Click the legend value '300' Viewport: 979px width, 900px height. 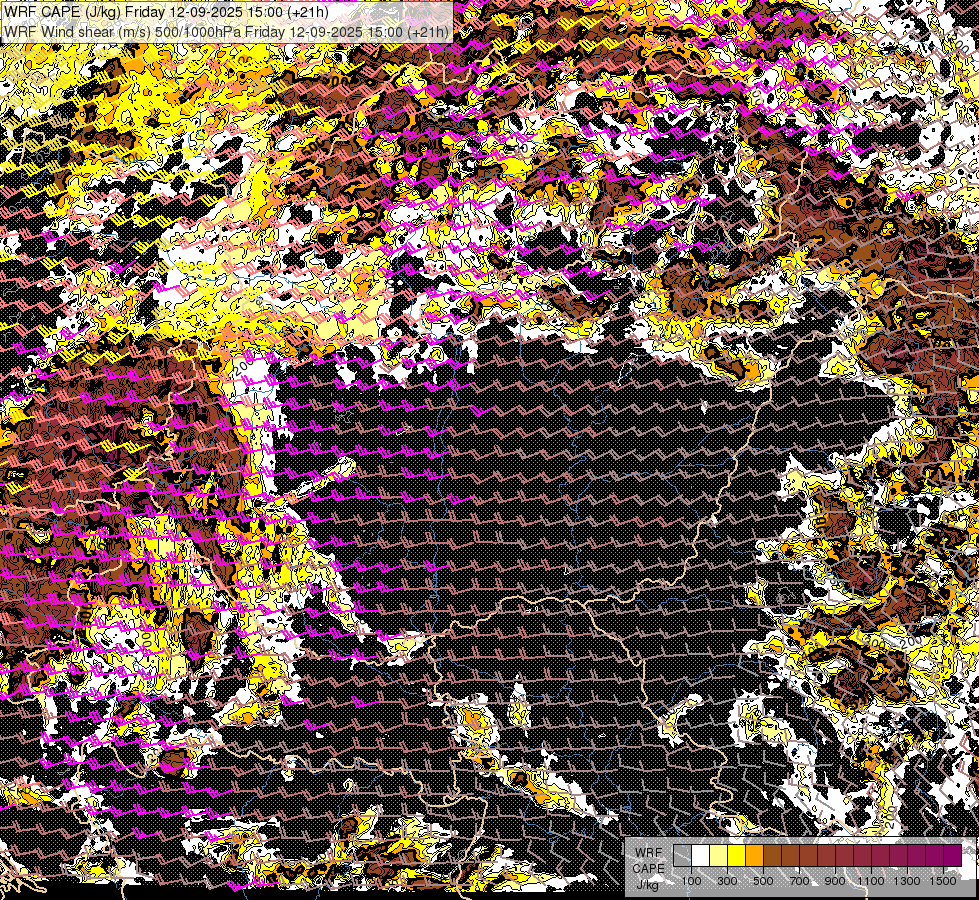point(727,881)
